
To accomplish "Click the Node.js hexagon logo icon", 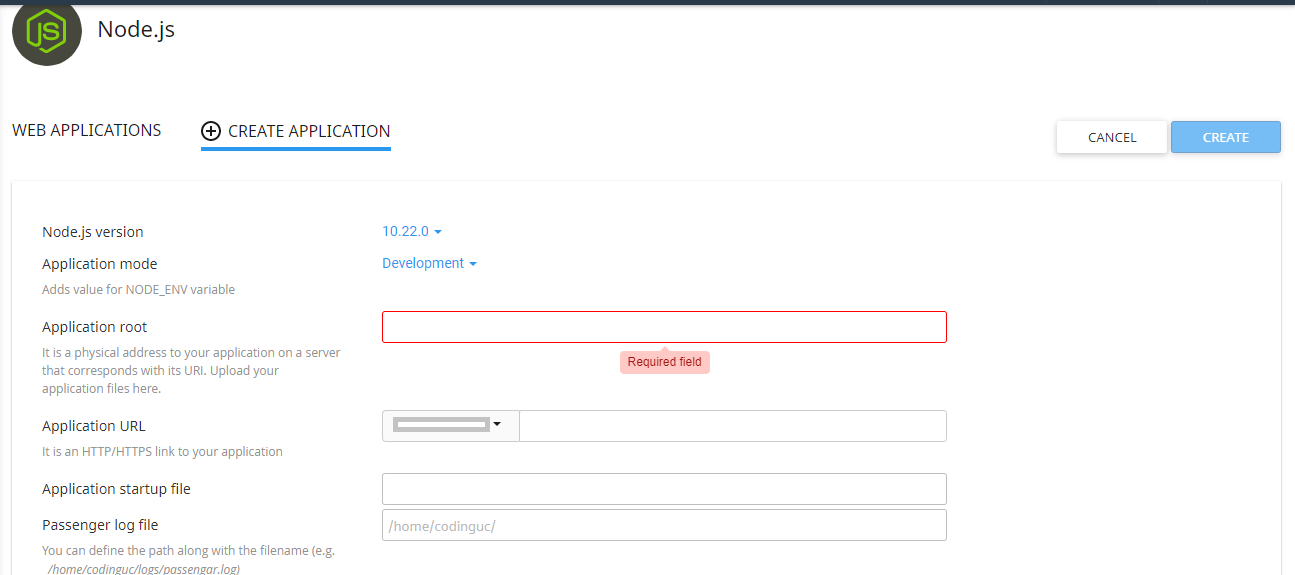I will 46,33.
